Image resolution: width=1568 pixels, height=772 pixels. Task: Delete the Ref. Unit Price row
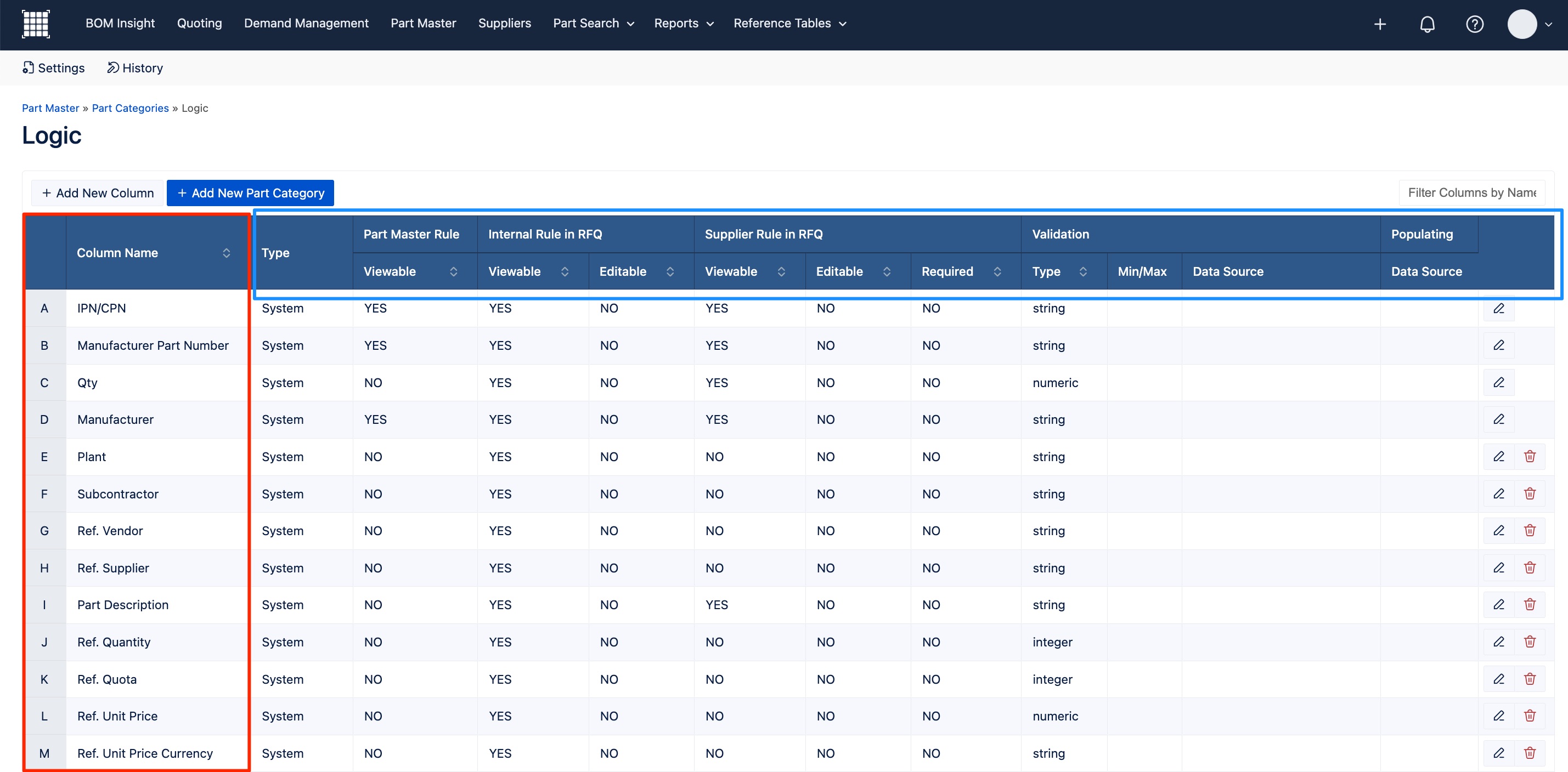pyautogui.click(x=1530, y=716)
